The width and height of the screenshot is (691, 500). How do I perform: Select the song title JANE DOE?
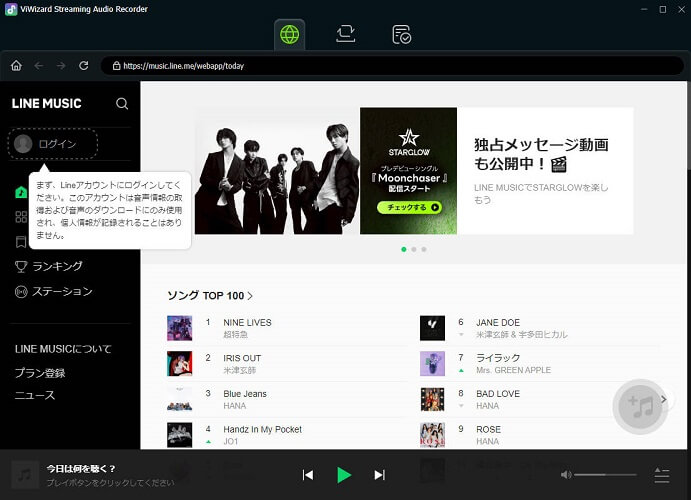(x=498, y=322)
